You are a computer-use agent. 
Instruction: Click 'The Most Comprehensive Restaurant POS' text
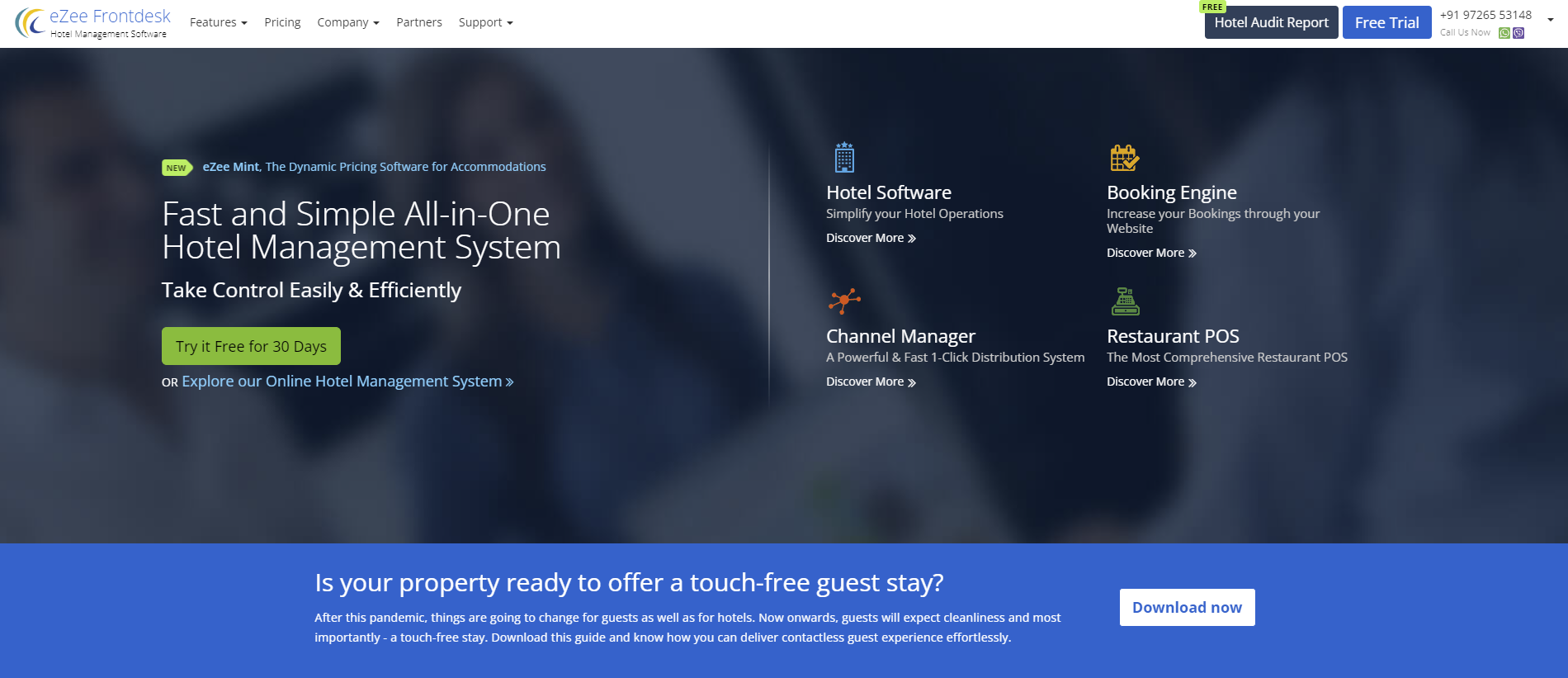tap(1226, 358)
